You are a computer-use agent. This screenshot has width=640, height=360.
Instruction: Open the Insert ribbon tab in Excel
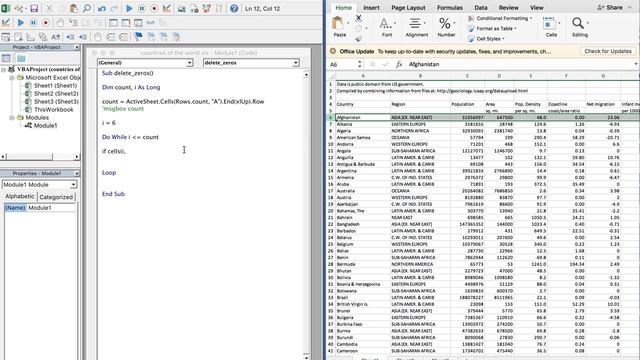(x=371, y=7)
